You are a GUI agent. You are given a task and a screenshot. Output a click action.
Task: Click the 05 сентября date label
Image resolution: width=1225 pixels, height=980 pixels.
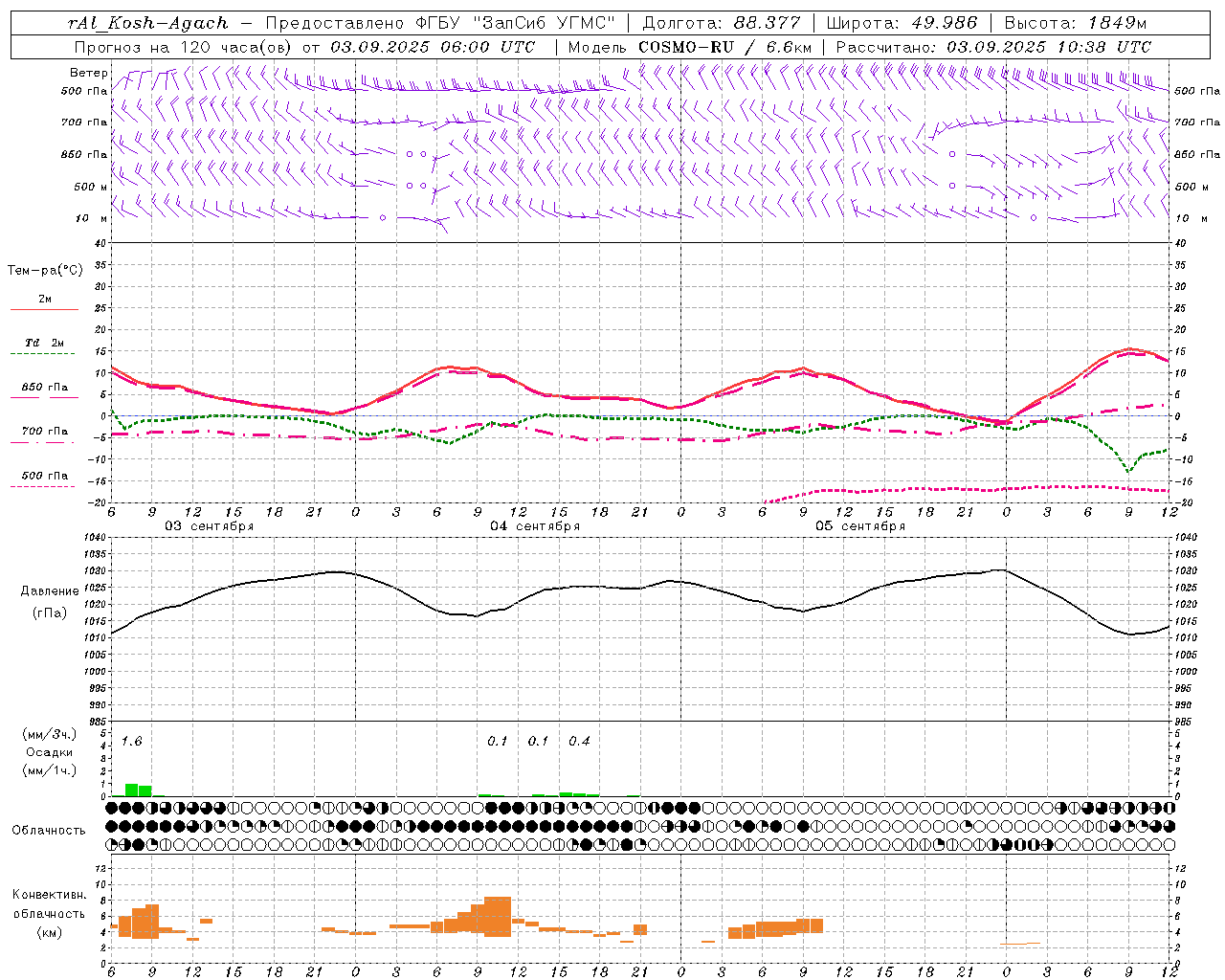tap(860, 526)
